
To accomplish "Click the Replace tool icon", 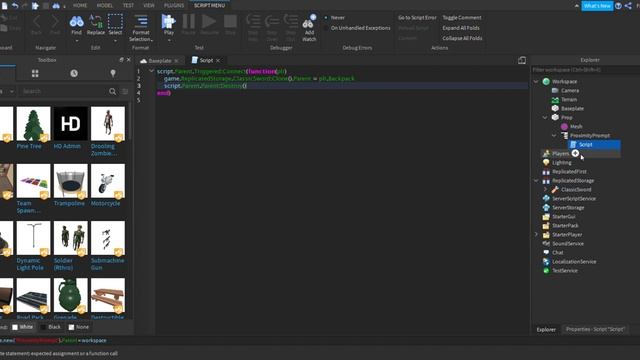I will pos(96,21).
